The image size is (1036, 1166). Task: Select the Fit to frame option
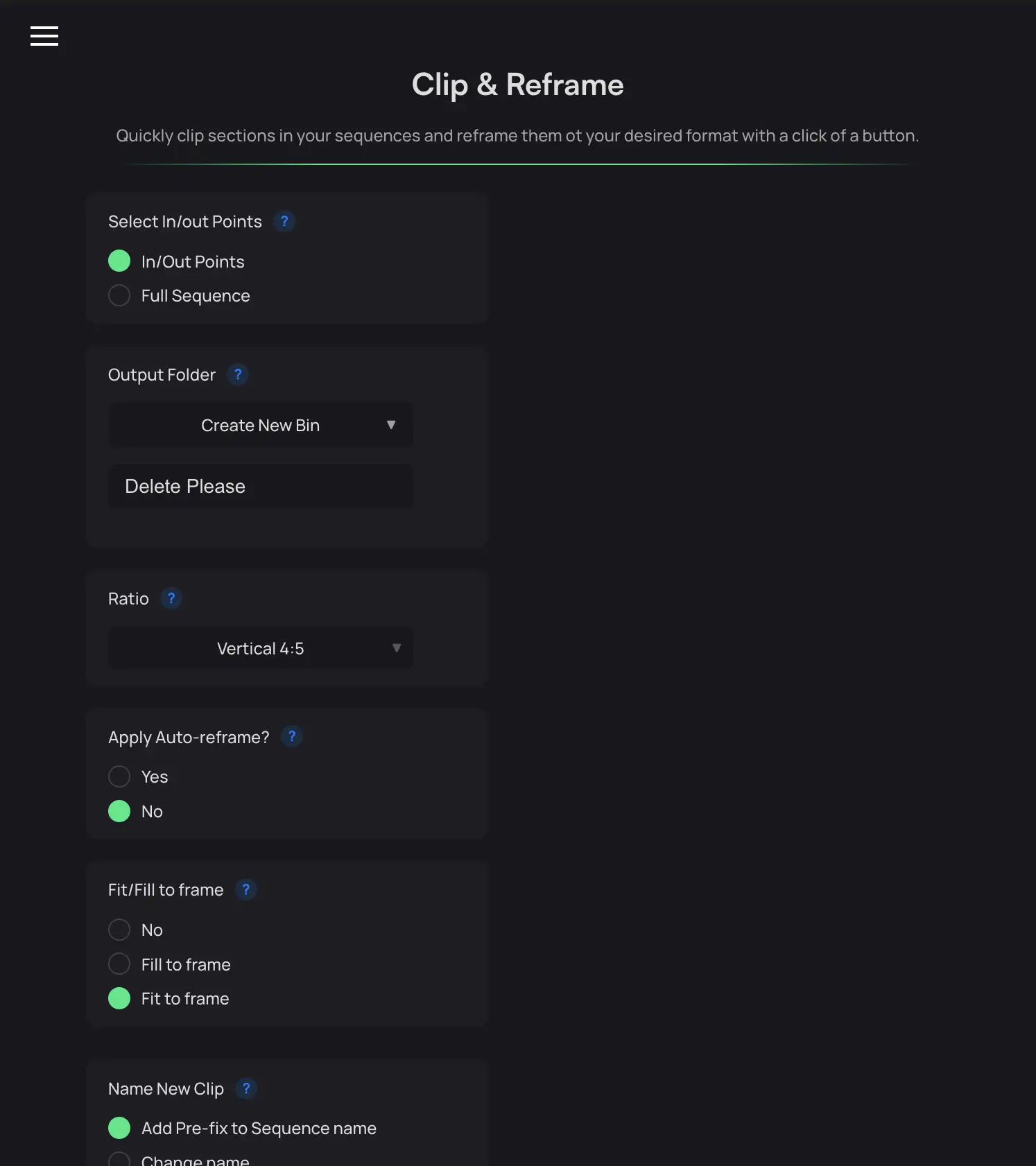(119, 998)
